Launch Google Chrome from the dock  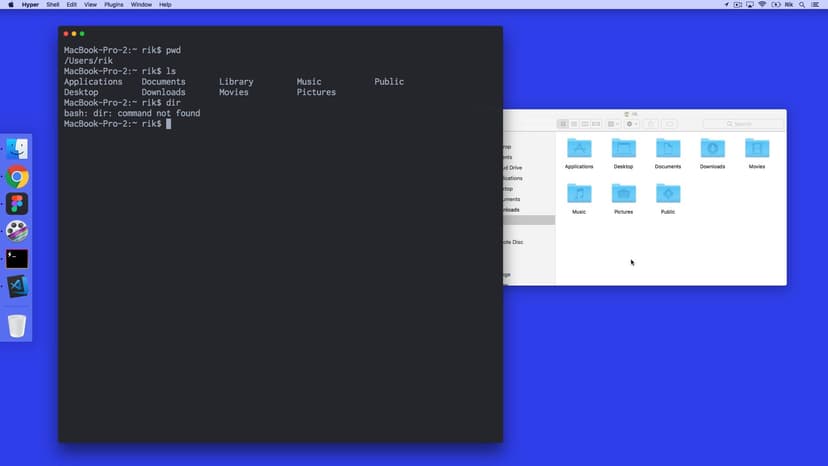click(17, 178)
